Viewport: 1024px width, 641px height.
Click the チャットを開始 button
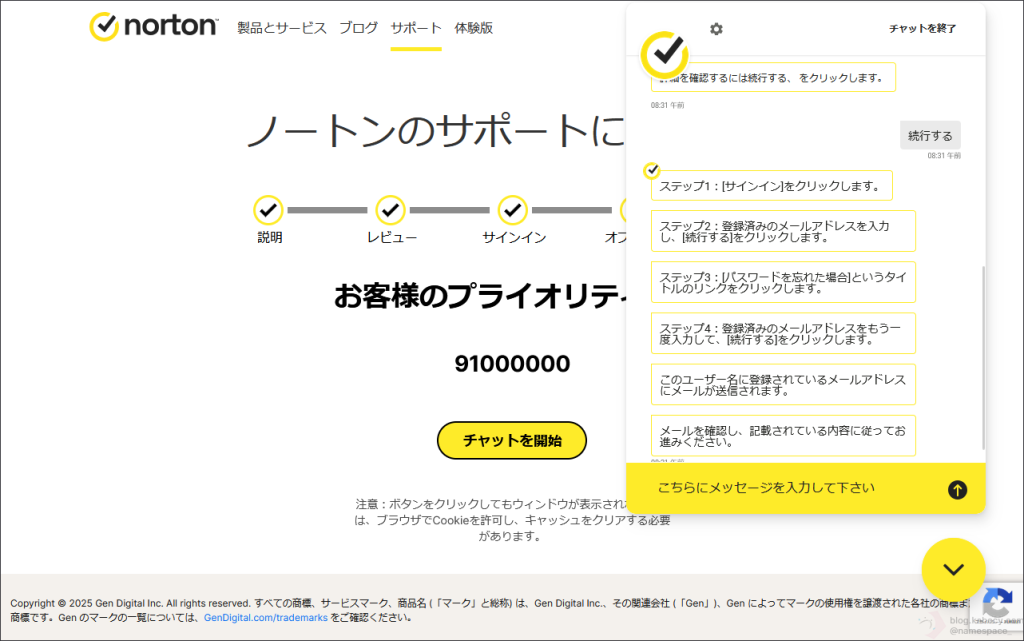(x=512, y=440)
